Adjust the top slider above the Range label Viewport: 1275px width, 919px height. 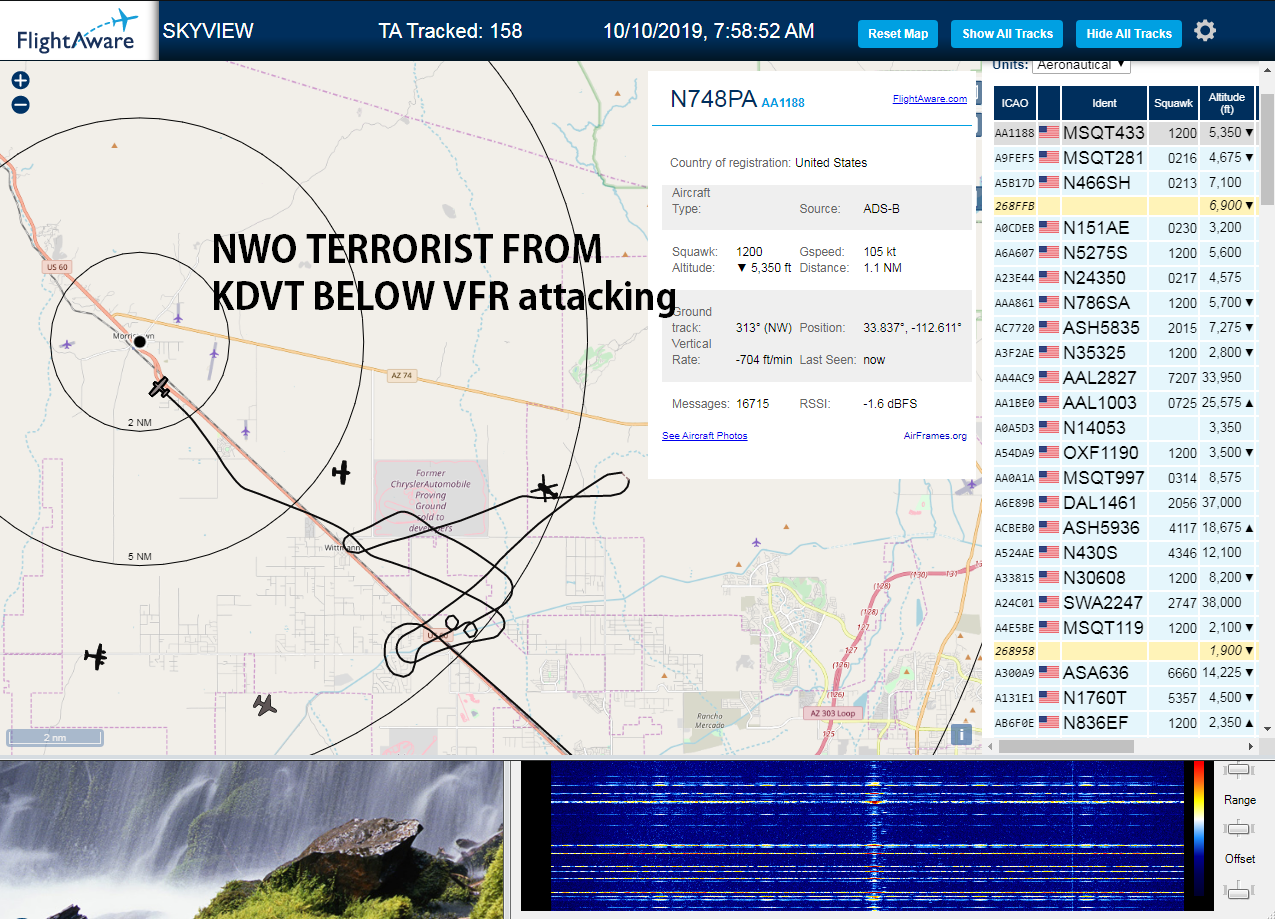[x=1239, y=769]
